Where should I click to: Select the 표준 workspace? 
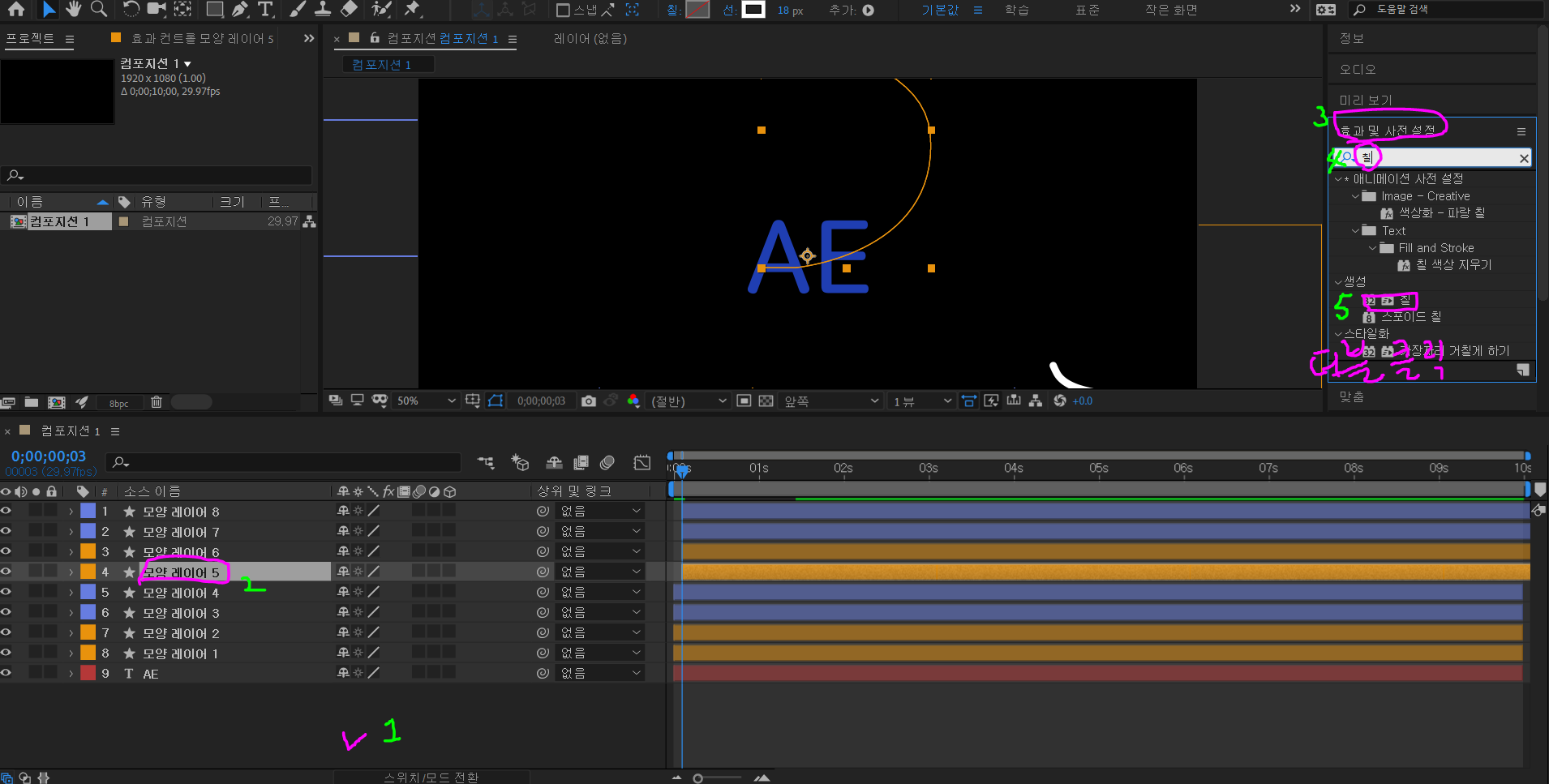[x=1088, y=10]
